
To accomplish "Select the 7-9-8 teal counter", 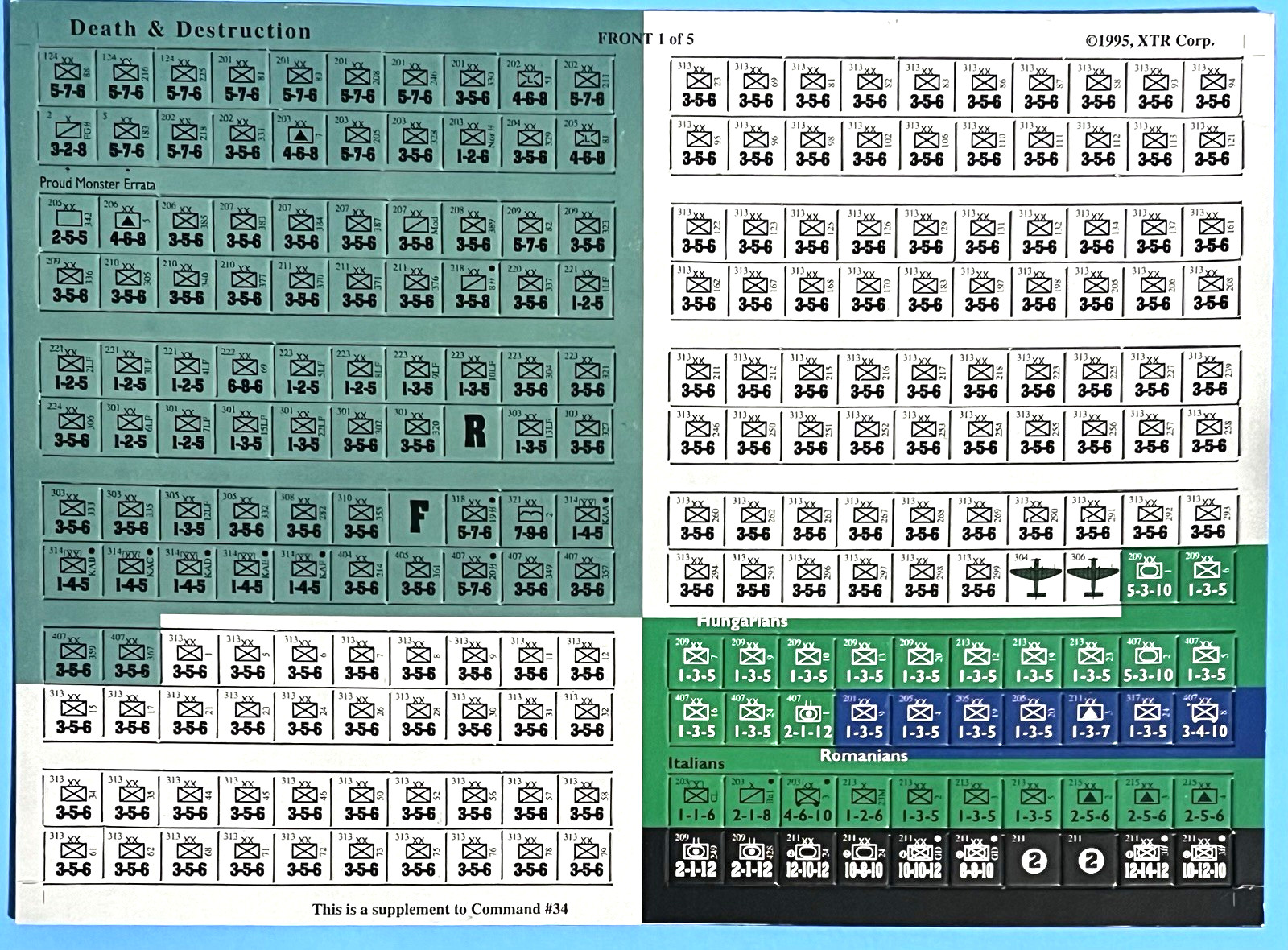I will point(531,517).
